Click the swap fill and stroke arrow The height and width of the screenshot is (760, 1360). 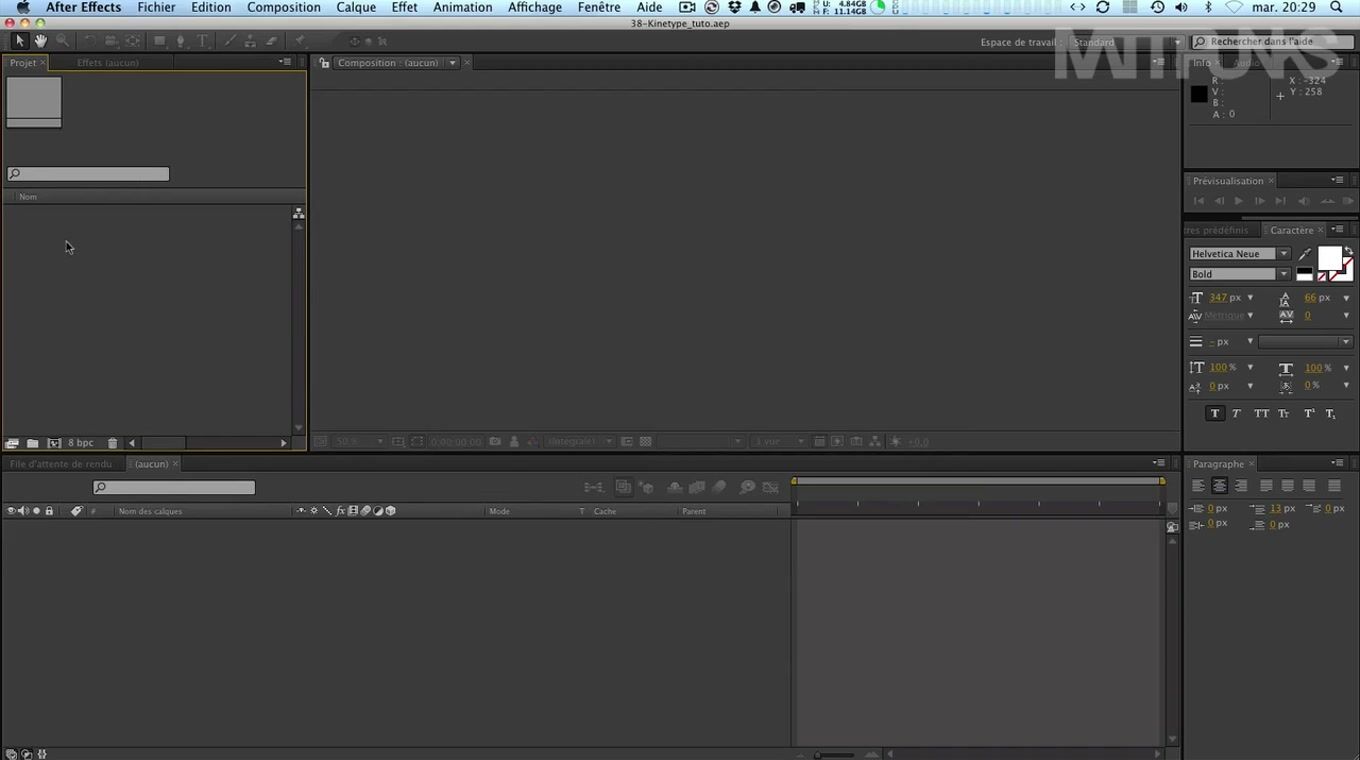(x=1348, y=250)
